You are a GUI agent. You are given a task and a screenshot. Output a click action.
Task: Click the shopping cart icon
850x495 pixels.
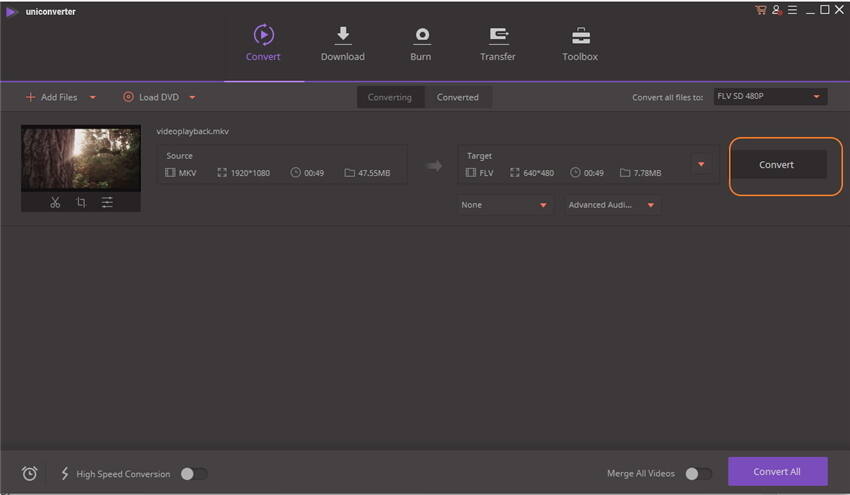pos(761,10)
